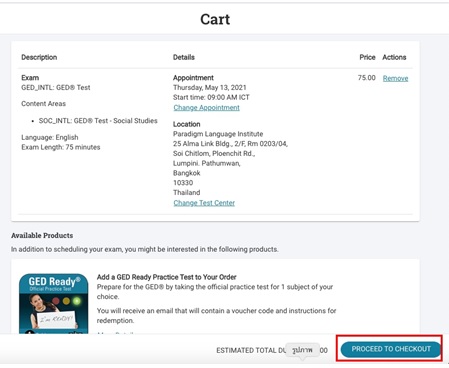Open the Change Appointment link
Screen dimensions: 449x368
point(206,108)
